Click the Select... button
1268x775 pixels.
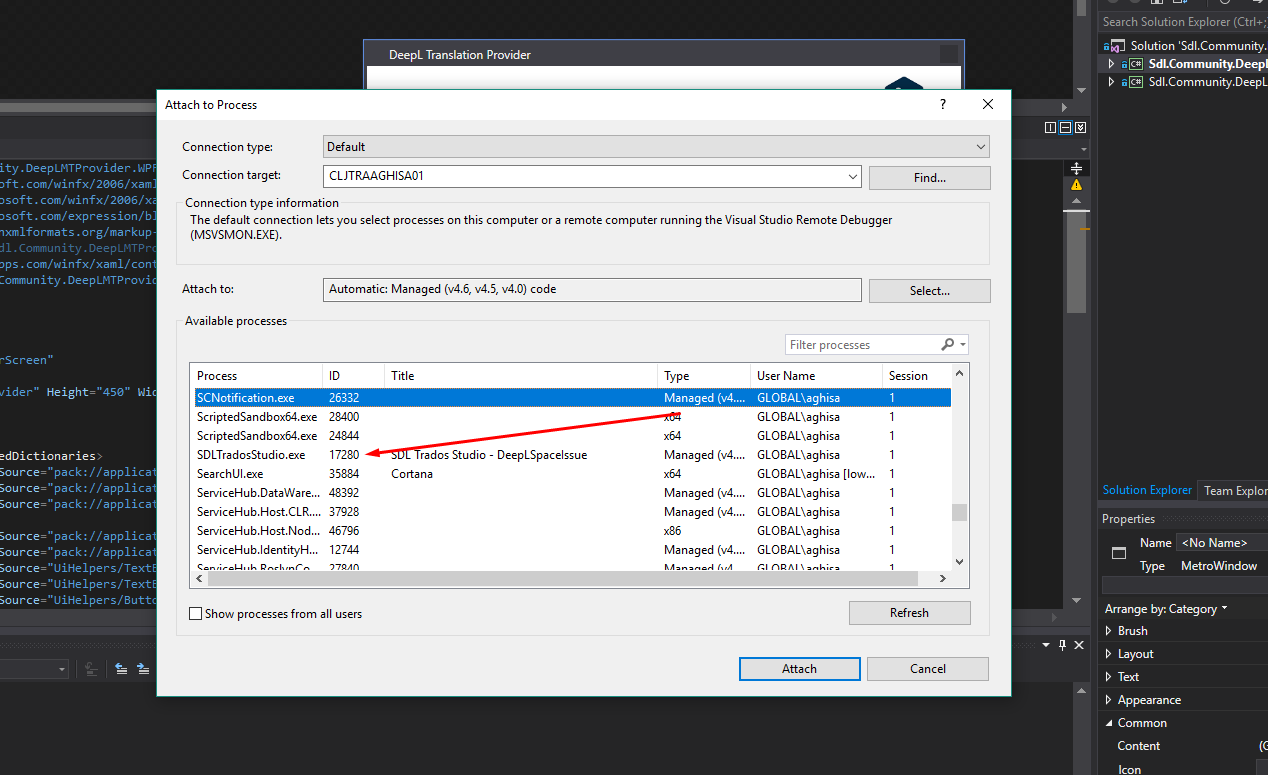pos(930,291)
